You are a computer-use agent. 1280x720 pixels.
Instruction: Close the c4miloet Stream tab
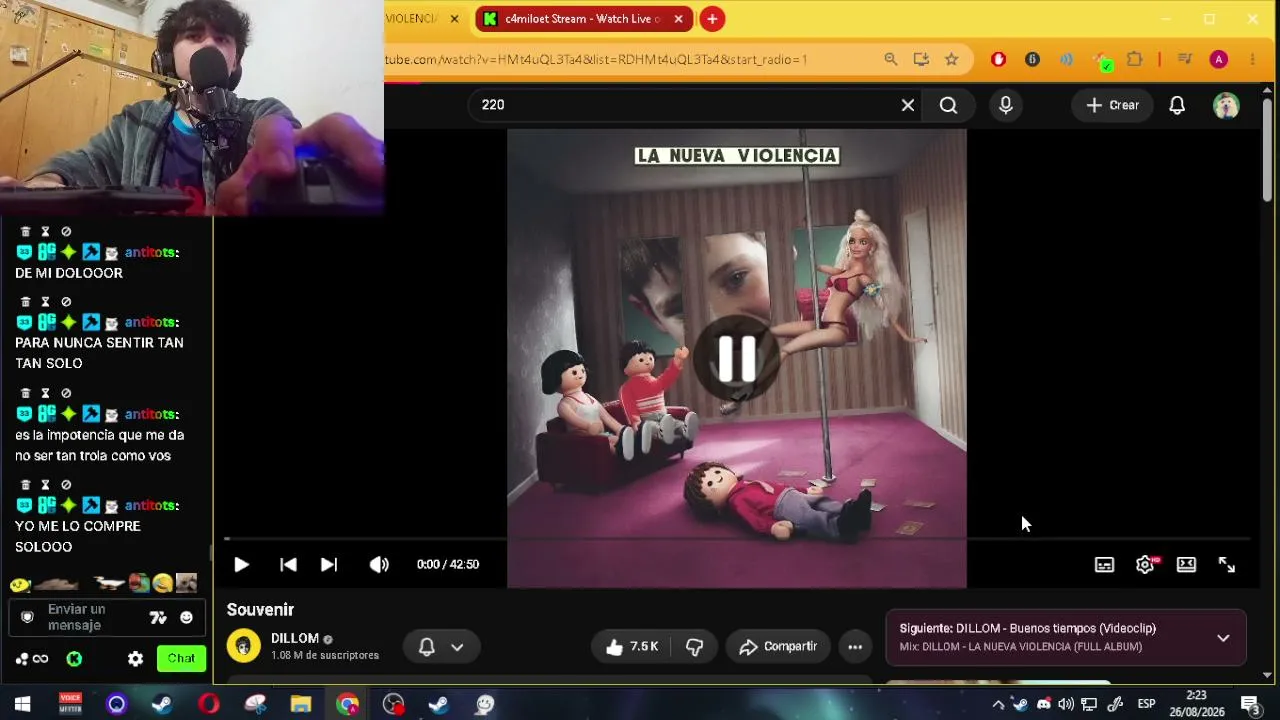point(679,19)
